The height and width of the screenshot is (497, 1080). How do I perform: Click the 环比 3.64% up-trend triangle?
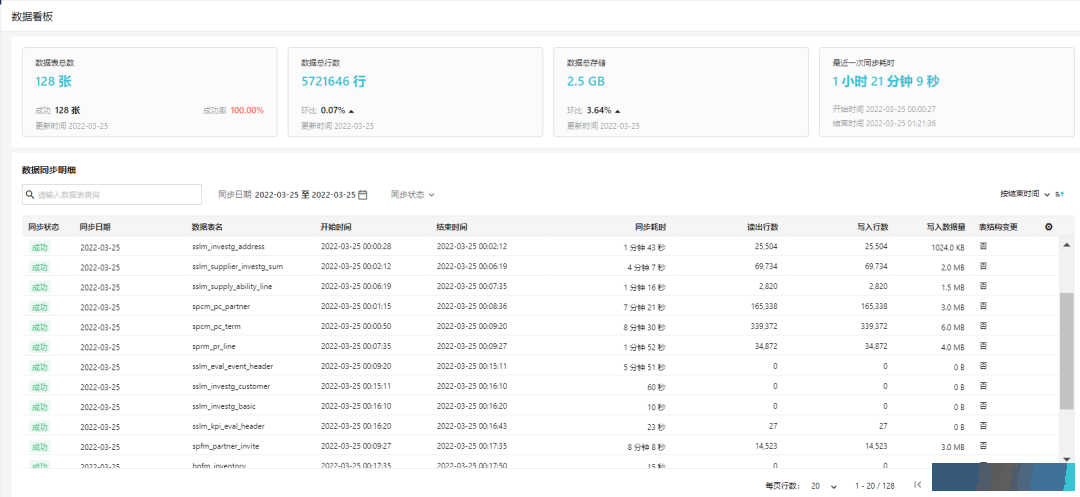617,111
